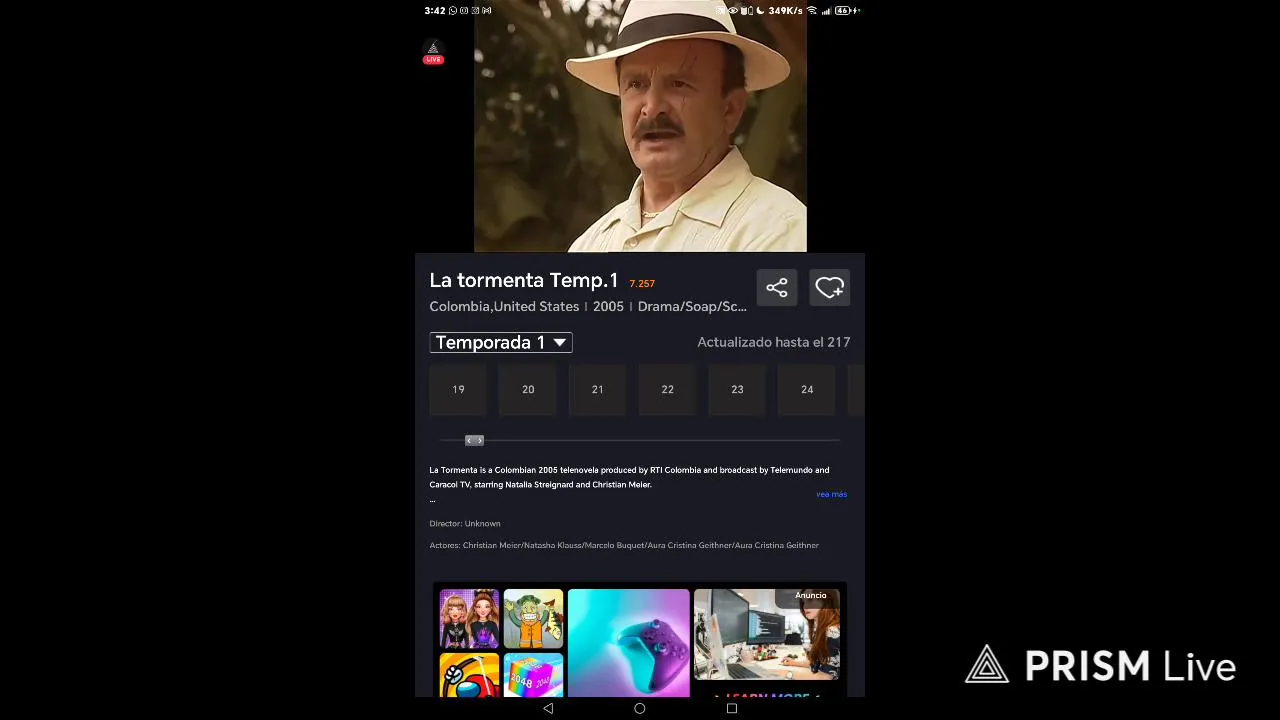Select episode 24

point(807,389)
